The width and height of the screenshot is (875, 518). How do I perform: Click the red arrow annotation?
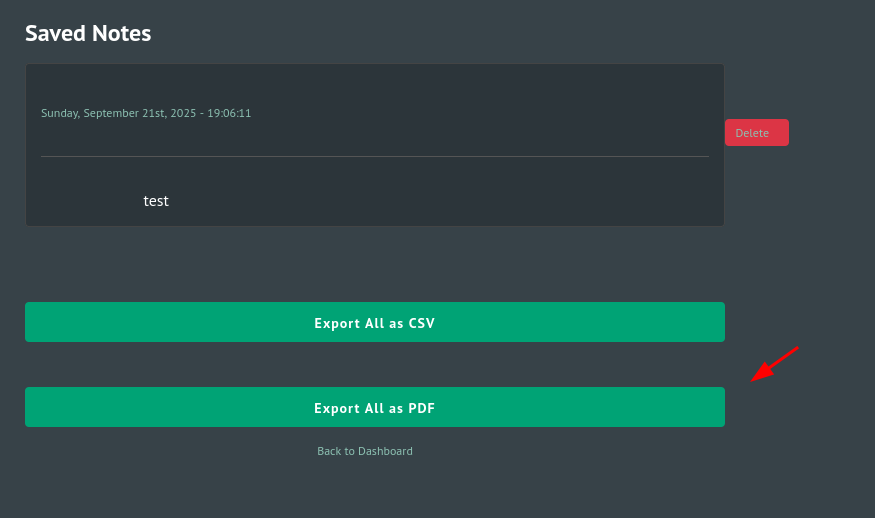[775, 364]
